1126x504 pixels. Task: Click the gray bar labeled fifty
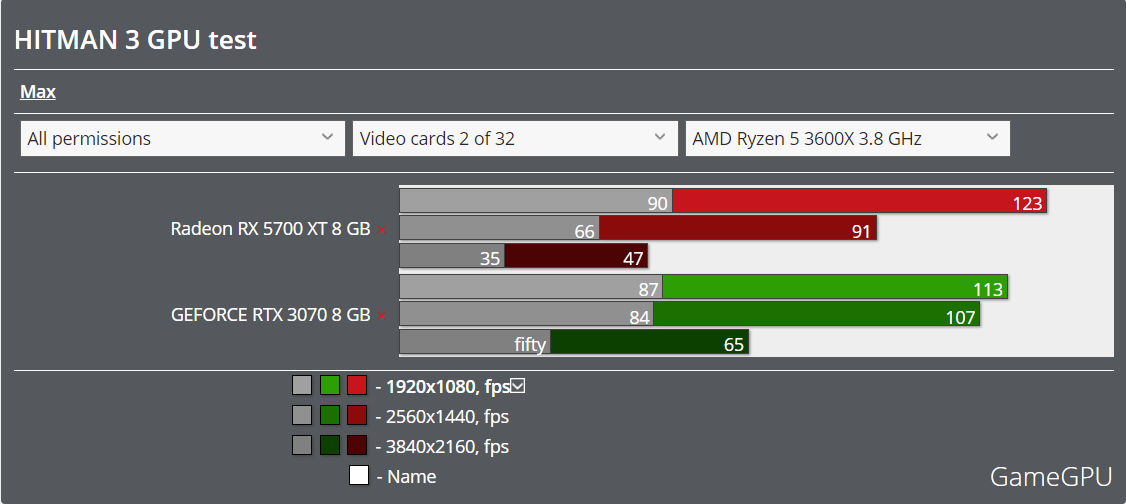(x=475, y=342)
